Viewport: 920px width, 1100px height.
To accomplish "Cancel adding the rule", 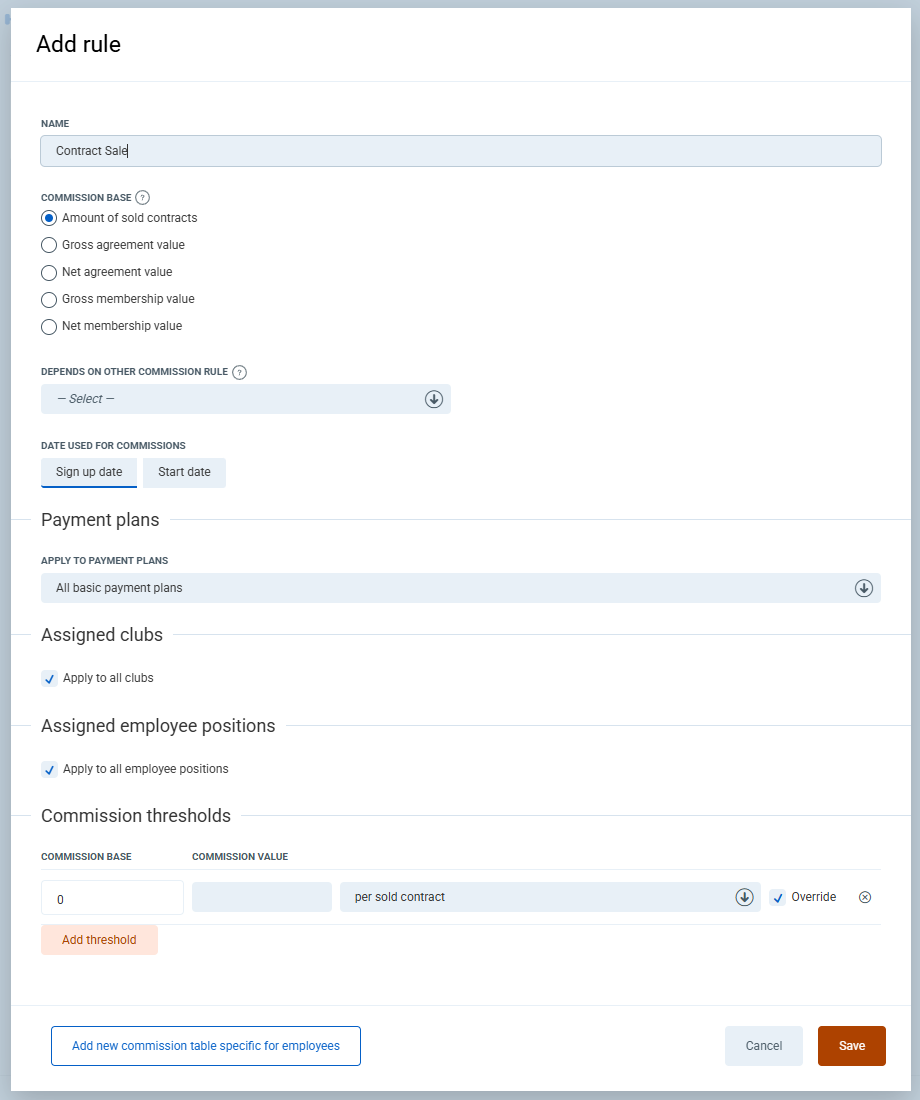I will [x=763, y=1046].
